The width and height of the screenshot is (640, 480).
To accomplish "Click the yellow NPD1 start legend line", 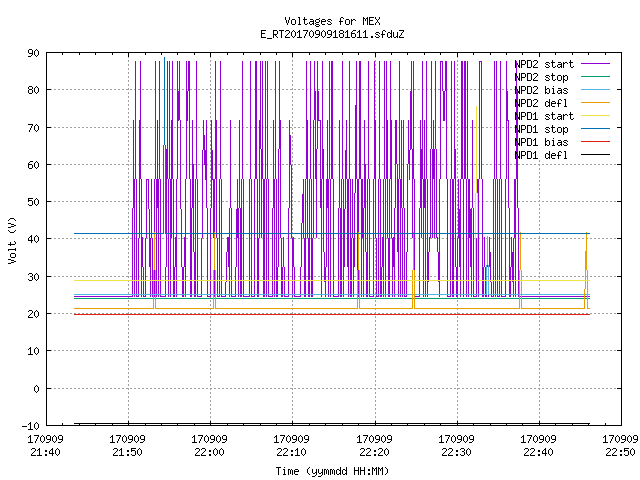I will click(x=595, y=116).
